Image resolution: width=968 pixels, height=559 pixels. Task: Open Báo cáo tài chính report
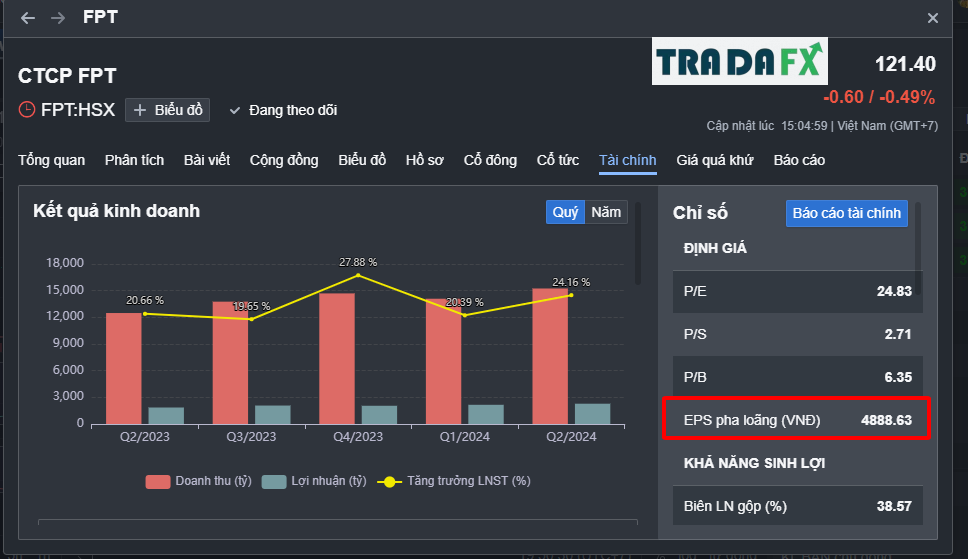tap(846, 213)
